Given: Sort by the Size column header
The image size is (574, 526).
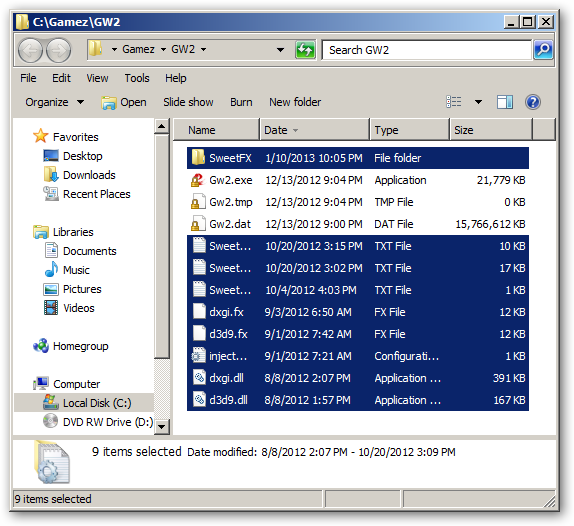Looking at the screenshot, I should click(x=491, y=130).
